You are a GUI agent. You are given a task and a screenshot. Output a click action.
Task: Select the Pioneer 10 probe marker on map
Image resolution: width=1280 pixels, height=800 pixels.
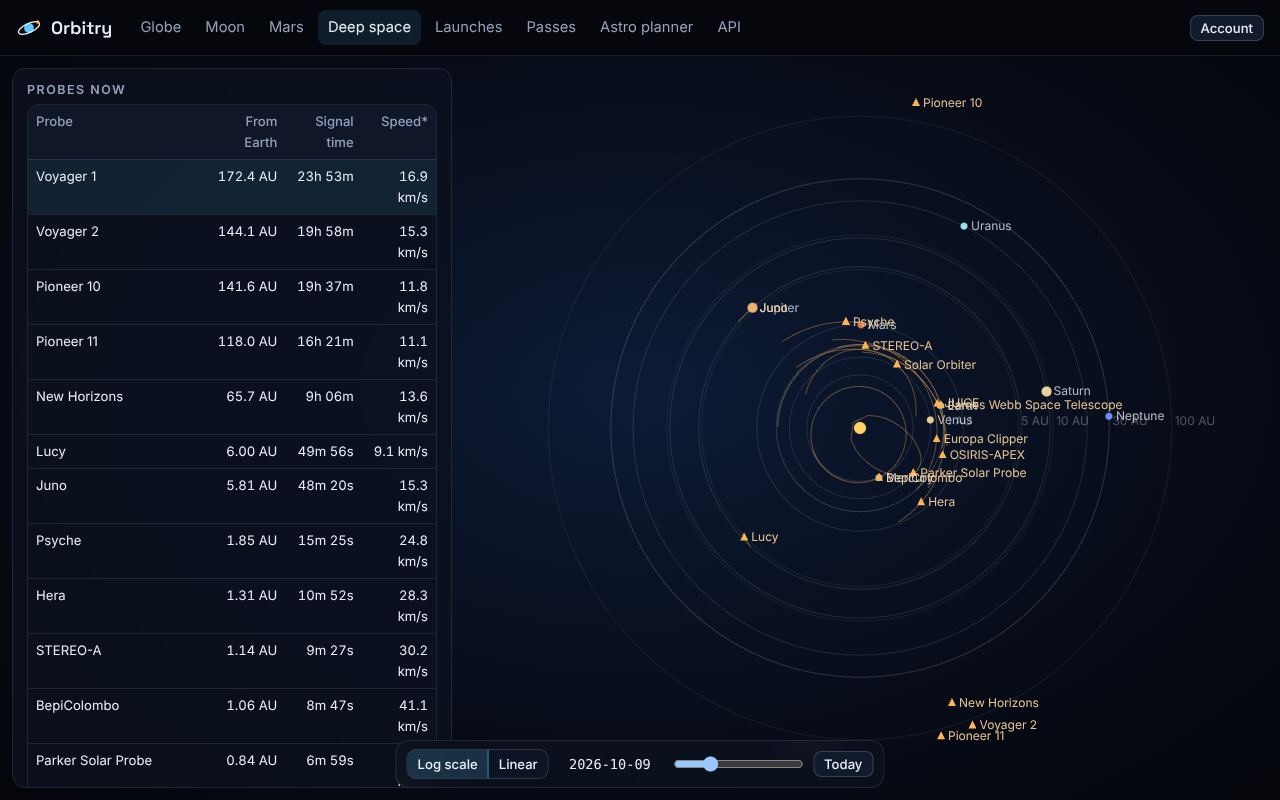[915, 102]
